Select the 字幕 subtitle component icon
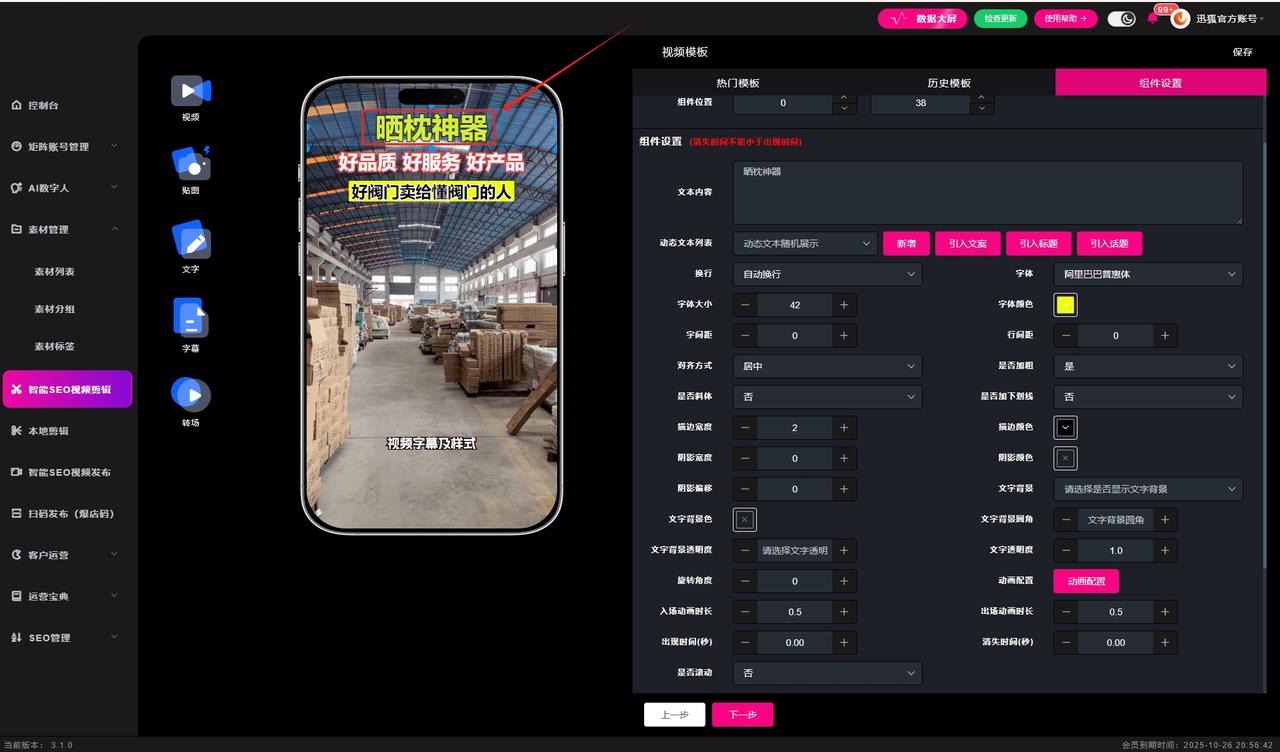Screen dimensions: 1280x752 [190, 320]
